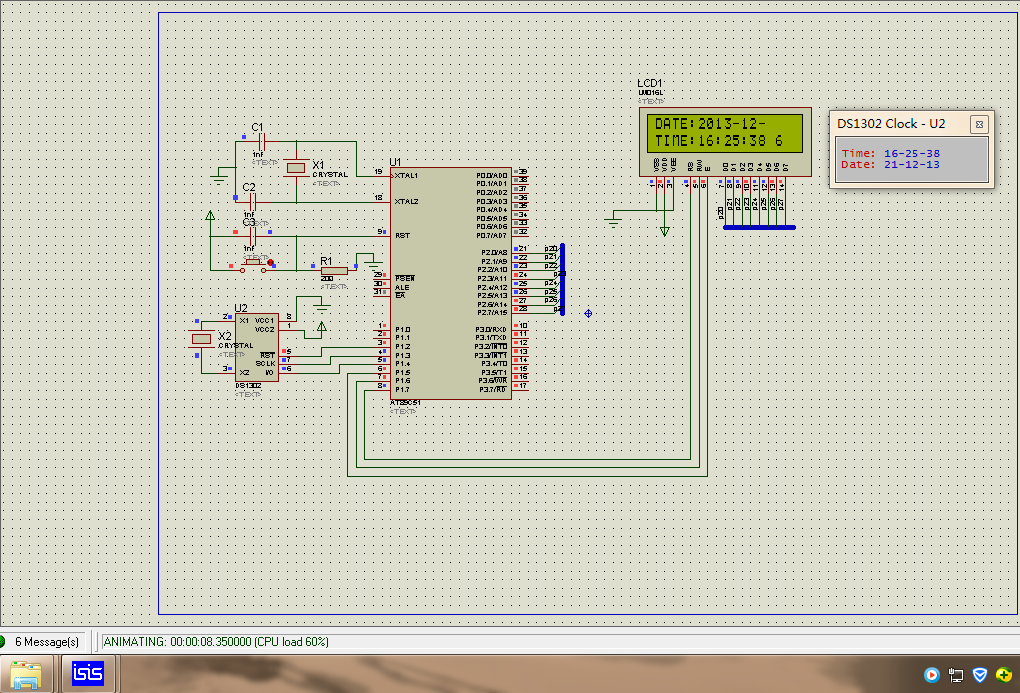1020x693 pixels.
Task: Click the RST pin label on U1
Action: pos(402,236)
